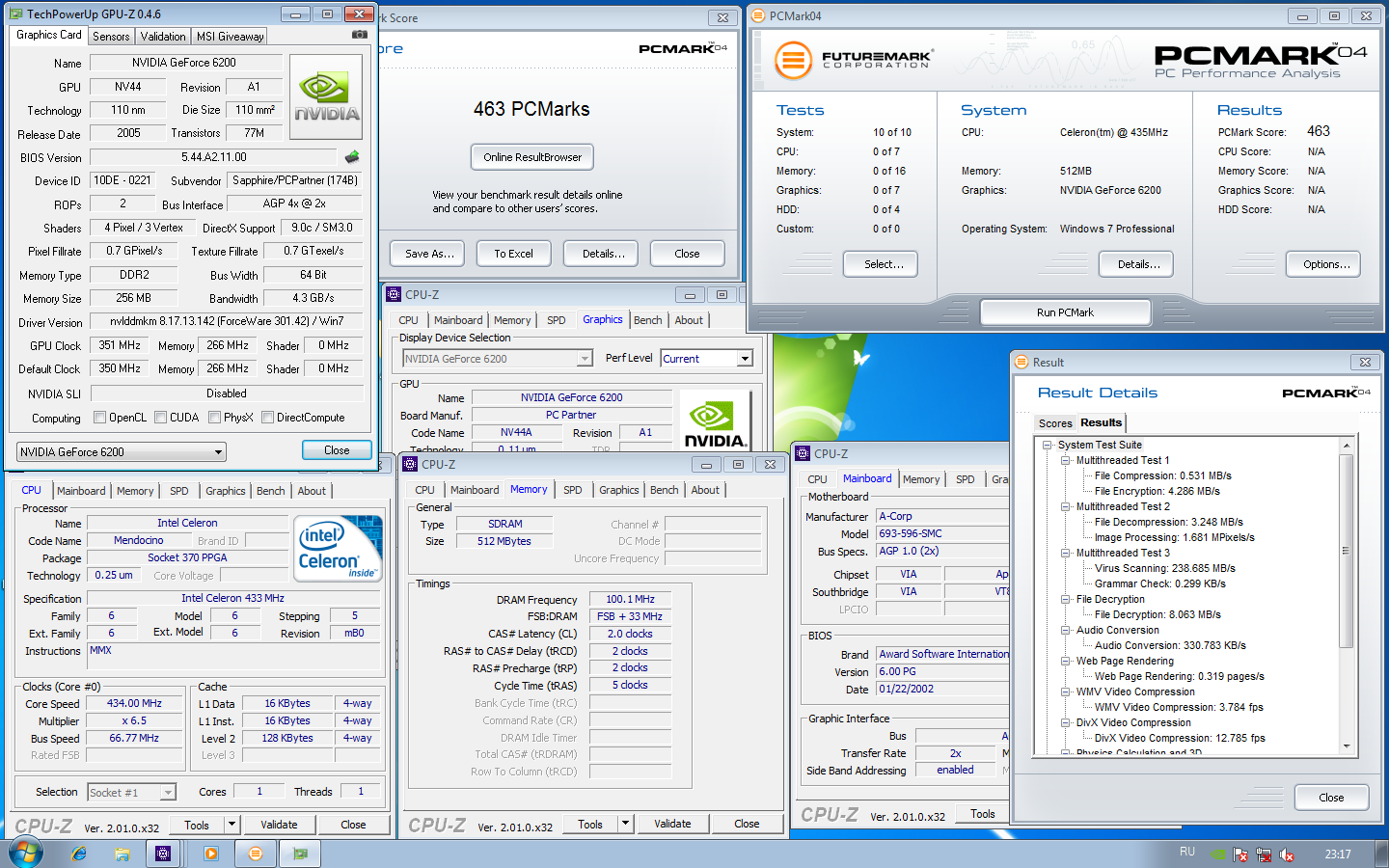Open Perf Level Current dropdown
Image resolution: width=1389 pixels, height=868 pixels.
click(x=706, y=358)
